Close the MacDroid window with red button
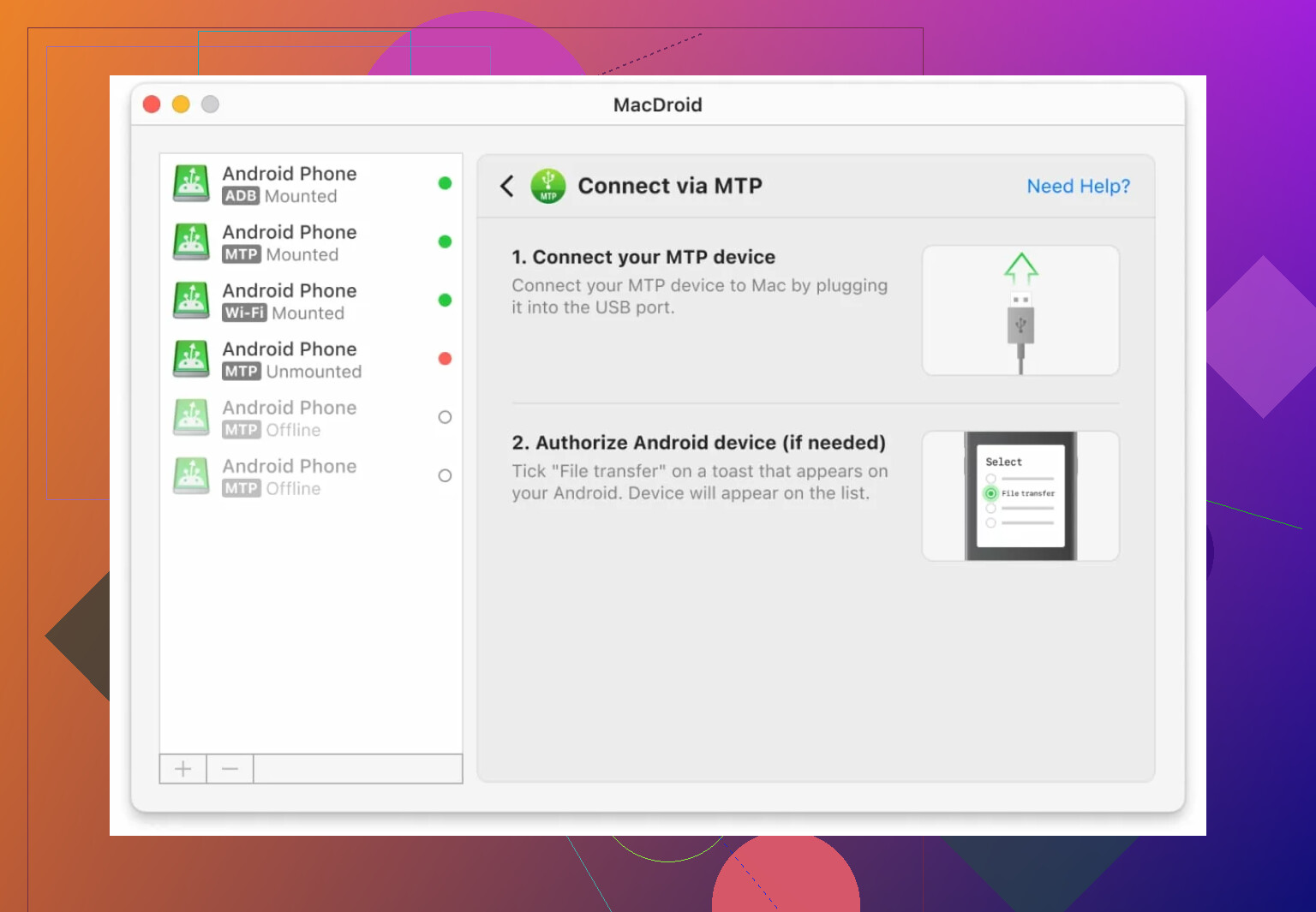 pos(152,104)
